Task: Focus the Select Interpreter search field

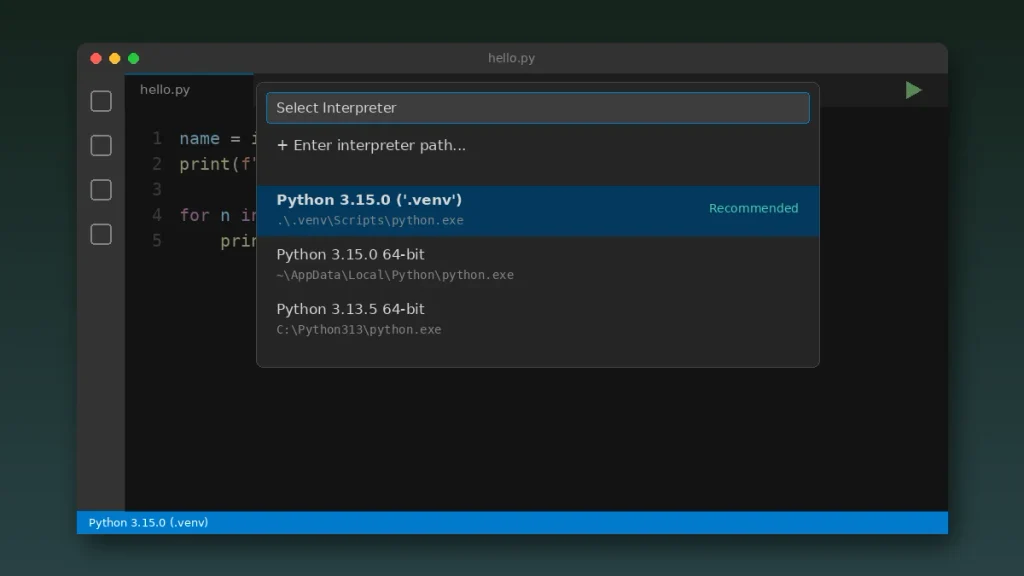Action: pos(537,108)
